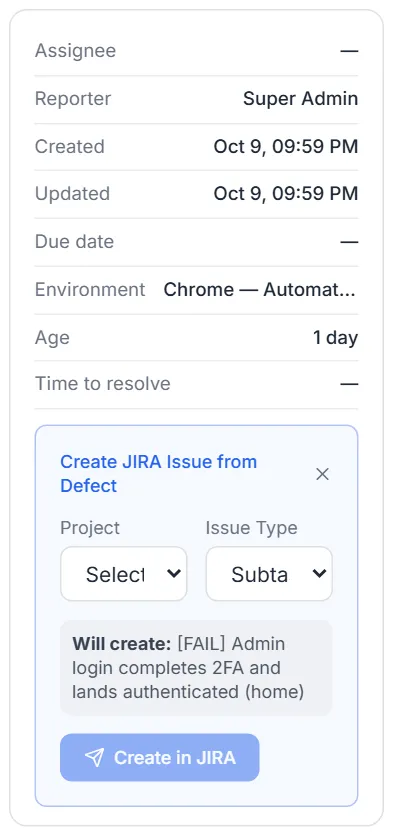Click the Environment label
Screen dimensions: 393x836
tap(90, 290)
